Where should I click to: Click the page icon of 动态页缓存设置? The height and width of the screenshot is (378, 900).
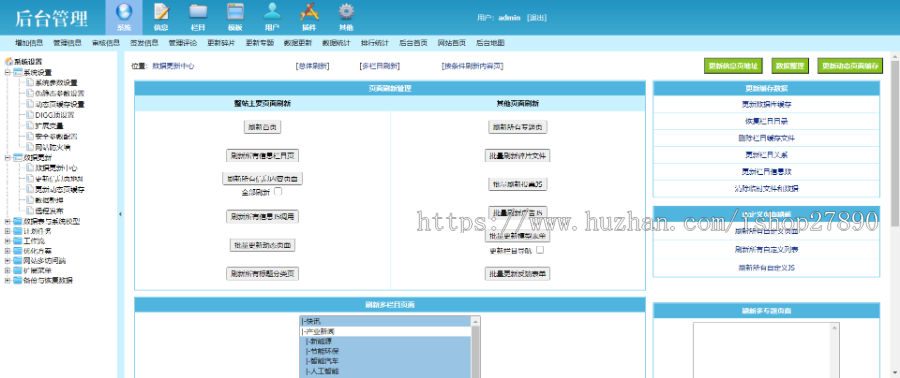[x=30, y=104]
